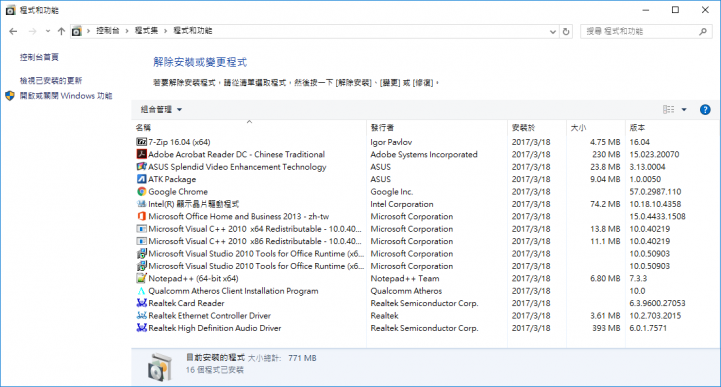Click 程式和功能 breadcrumb segment
721x387 pixels.
(x=193, y=31)
